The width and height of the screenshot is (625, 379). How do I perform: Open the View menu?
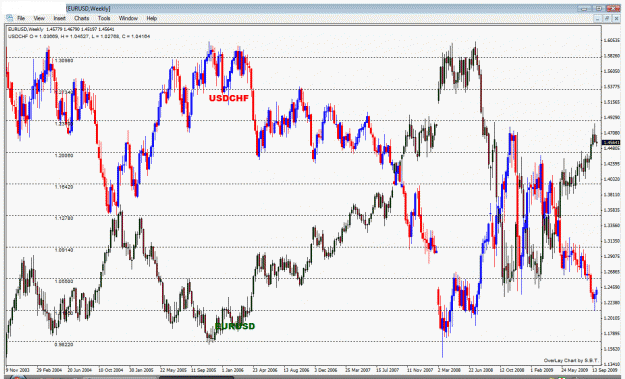[x=39, y=18]
